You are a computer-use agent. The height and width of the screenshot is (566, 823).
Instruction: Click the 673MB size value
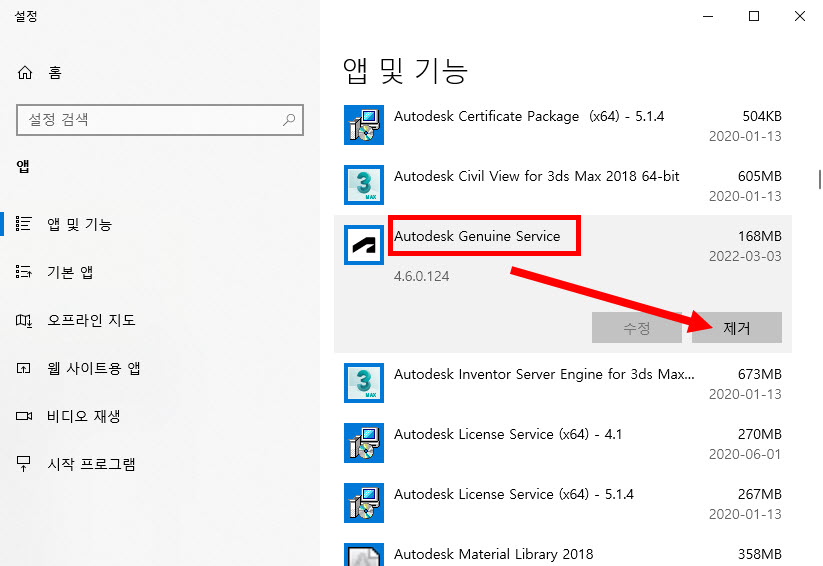point(759,374)
